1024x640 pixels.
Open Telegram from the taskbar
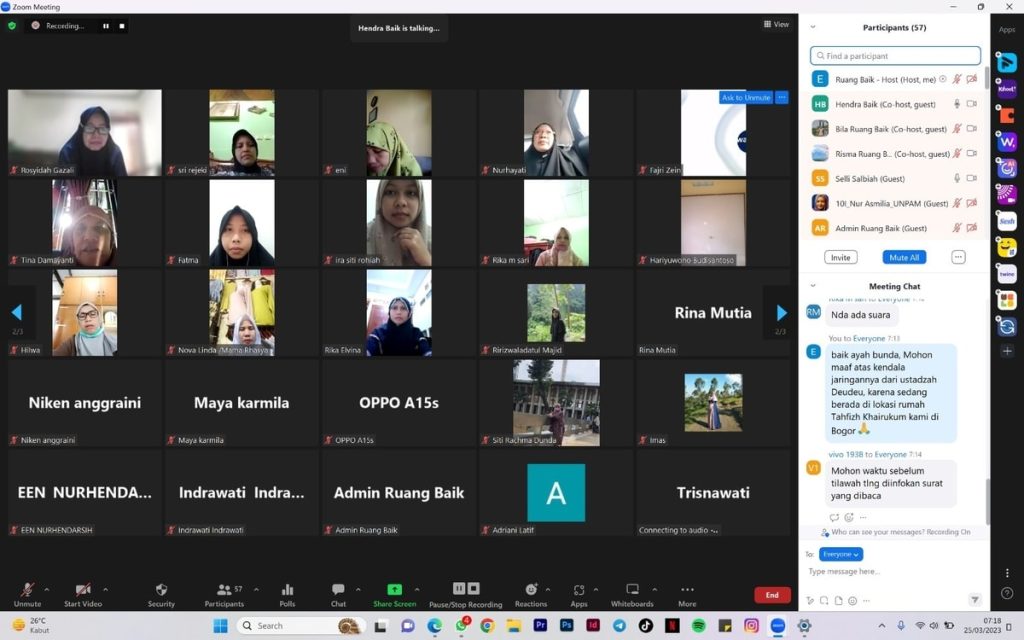619,626
